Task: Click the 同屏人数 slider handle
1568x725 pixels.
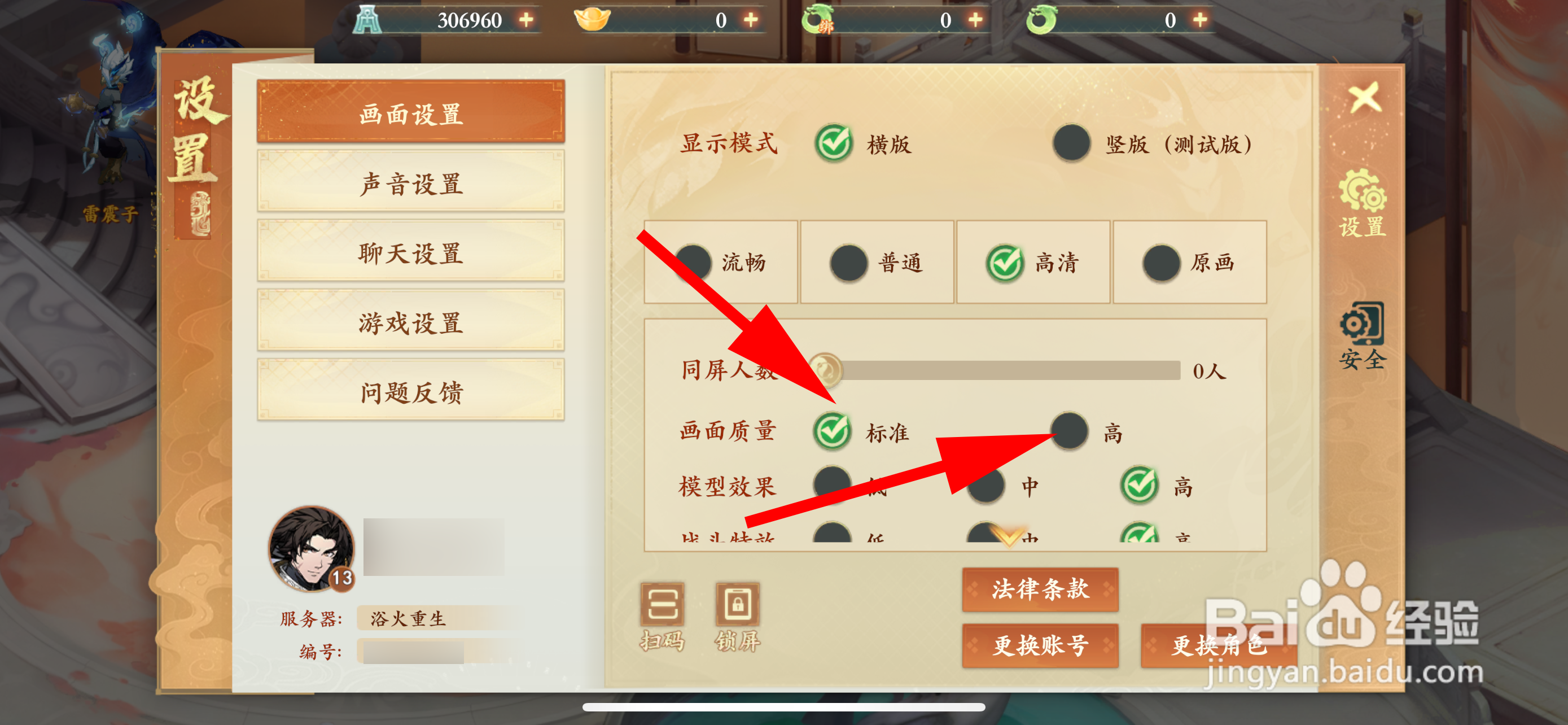Action: point(826,369)
